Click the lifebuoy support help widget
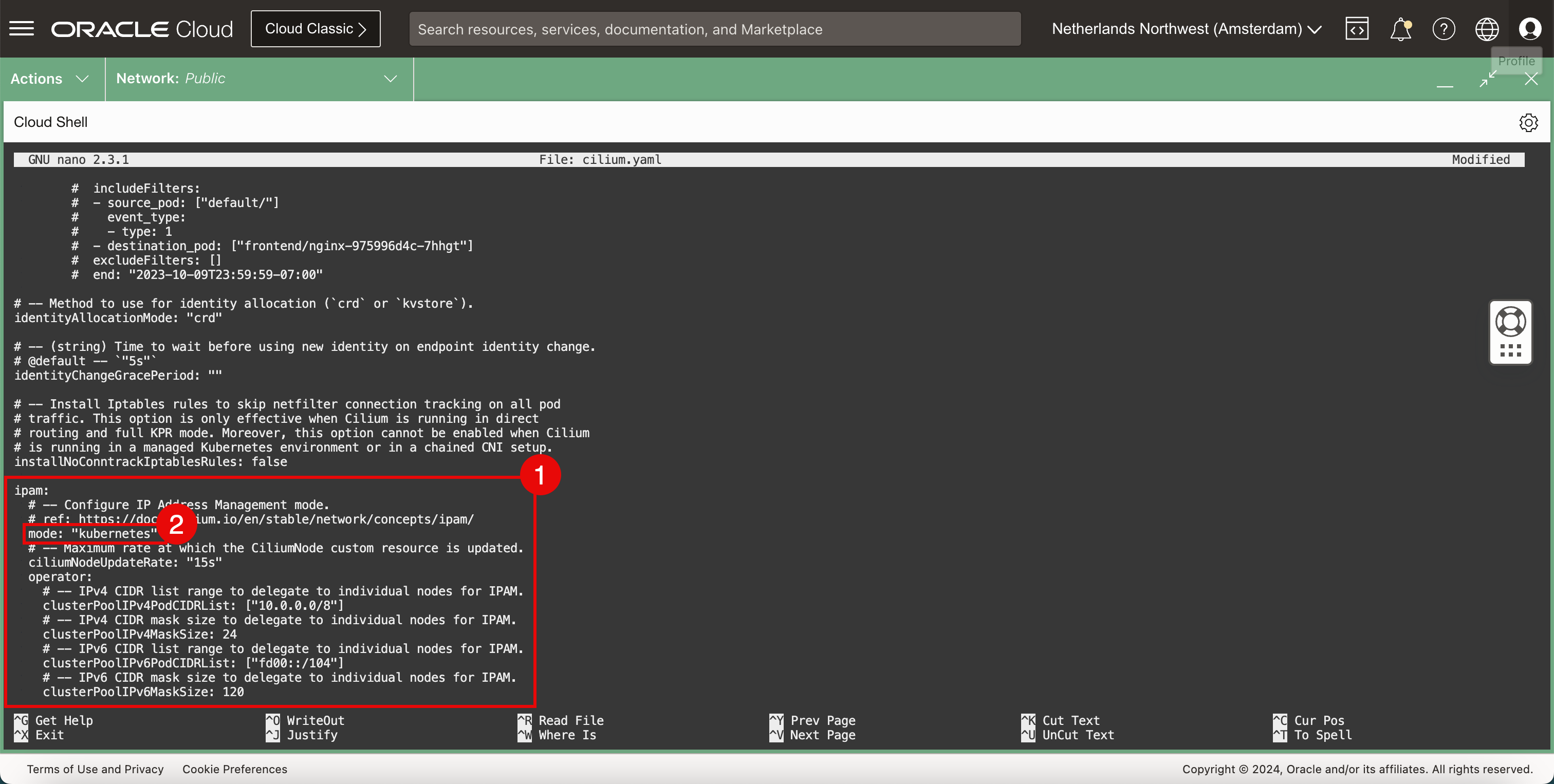The width and height of the screenshot is (1554, 784). (x=1510, y=322)
